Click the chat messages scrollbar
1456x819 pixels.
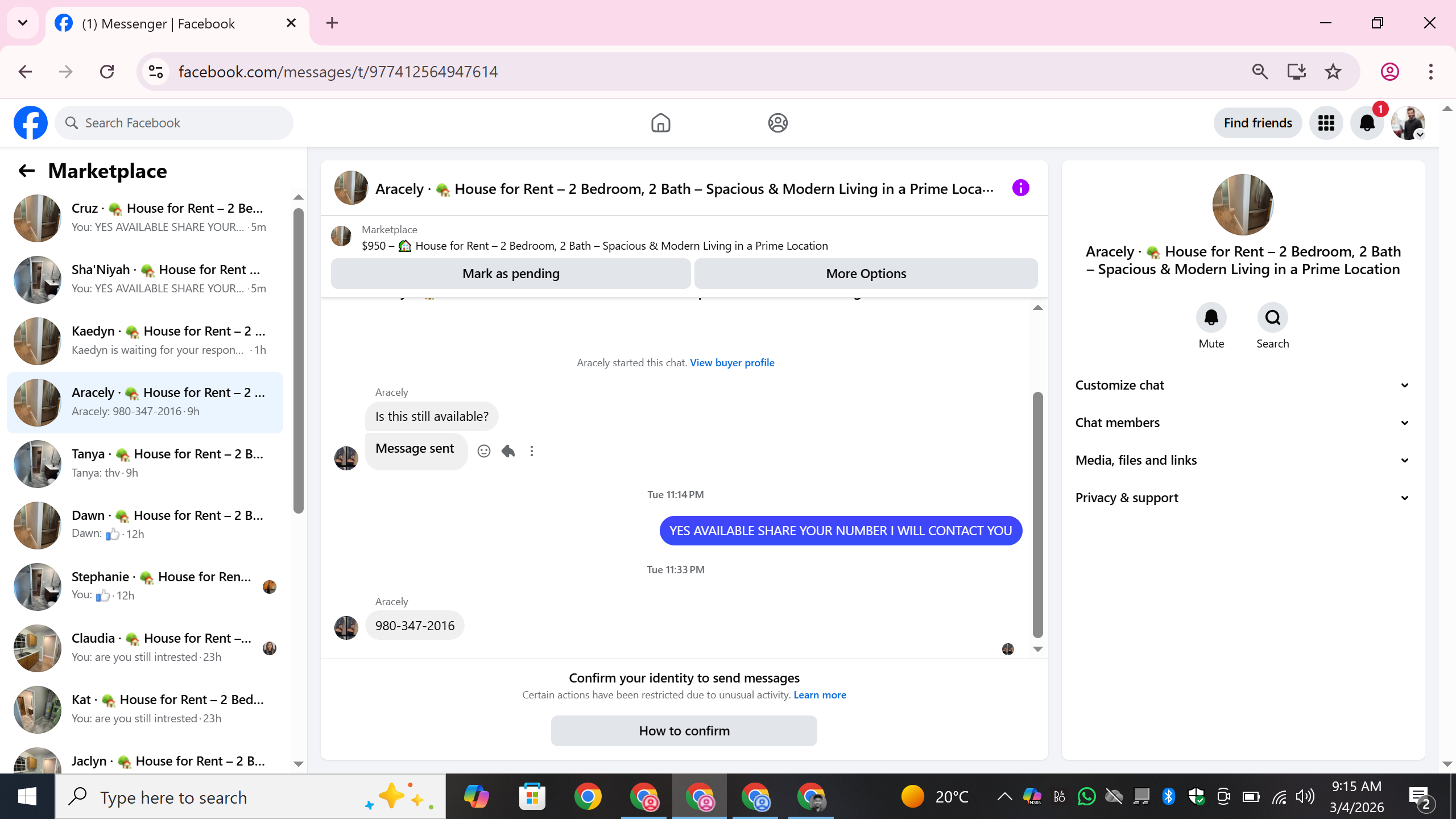pyautogui.click(x=1037, y=515)
